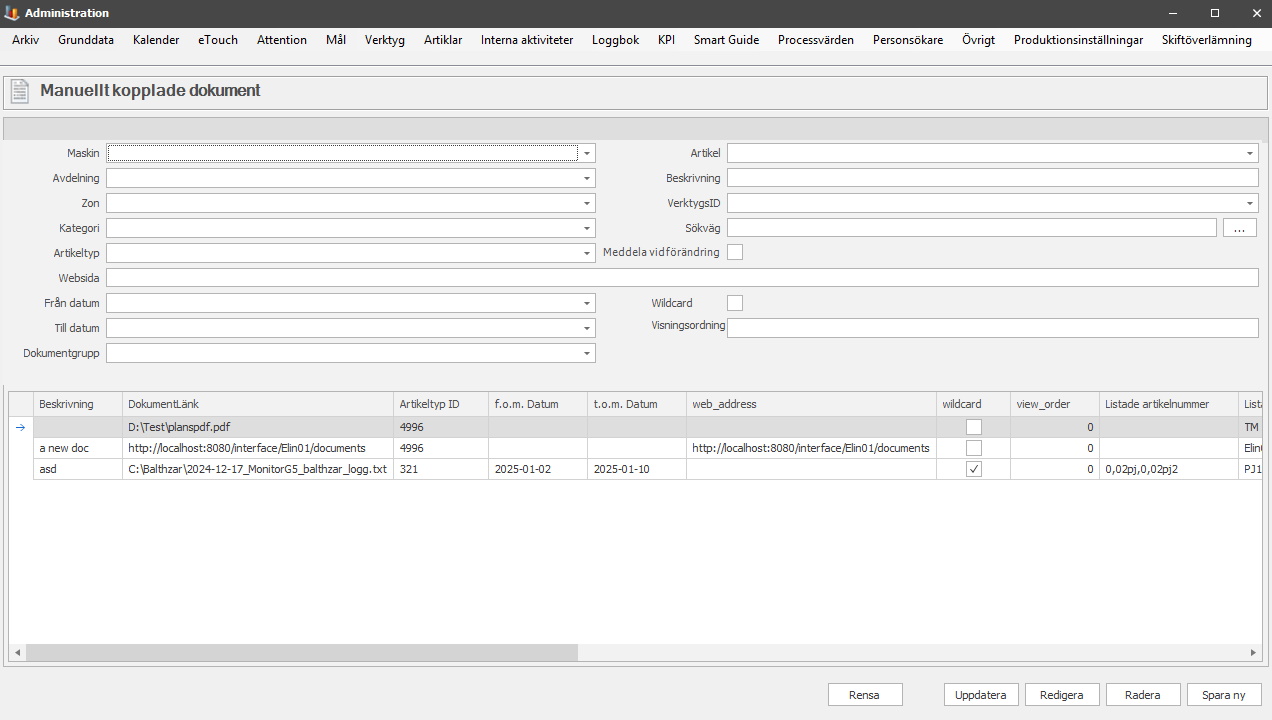The image size is (1272, 720).
Task: Click the 0,02pj,0,02pj2 cell
Action: (x=1168, y=469)
